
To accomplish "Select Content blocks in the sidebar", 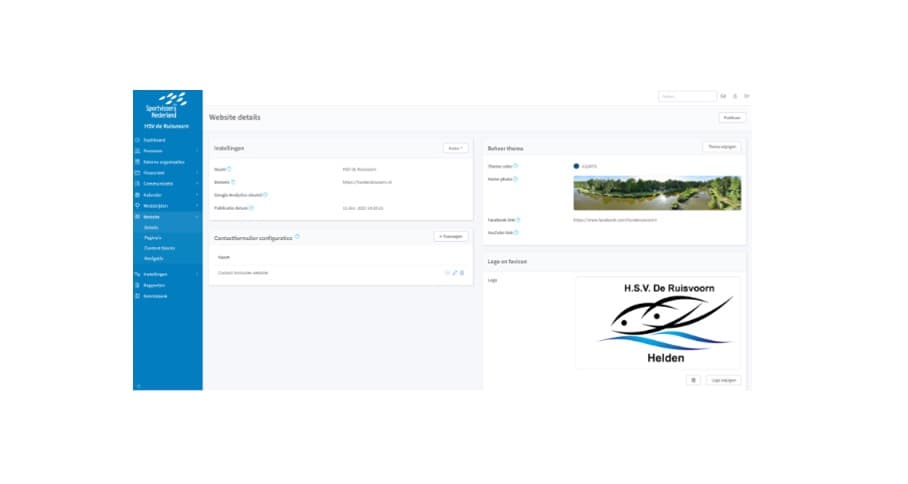I will click(158, 248).
